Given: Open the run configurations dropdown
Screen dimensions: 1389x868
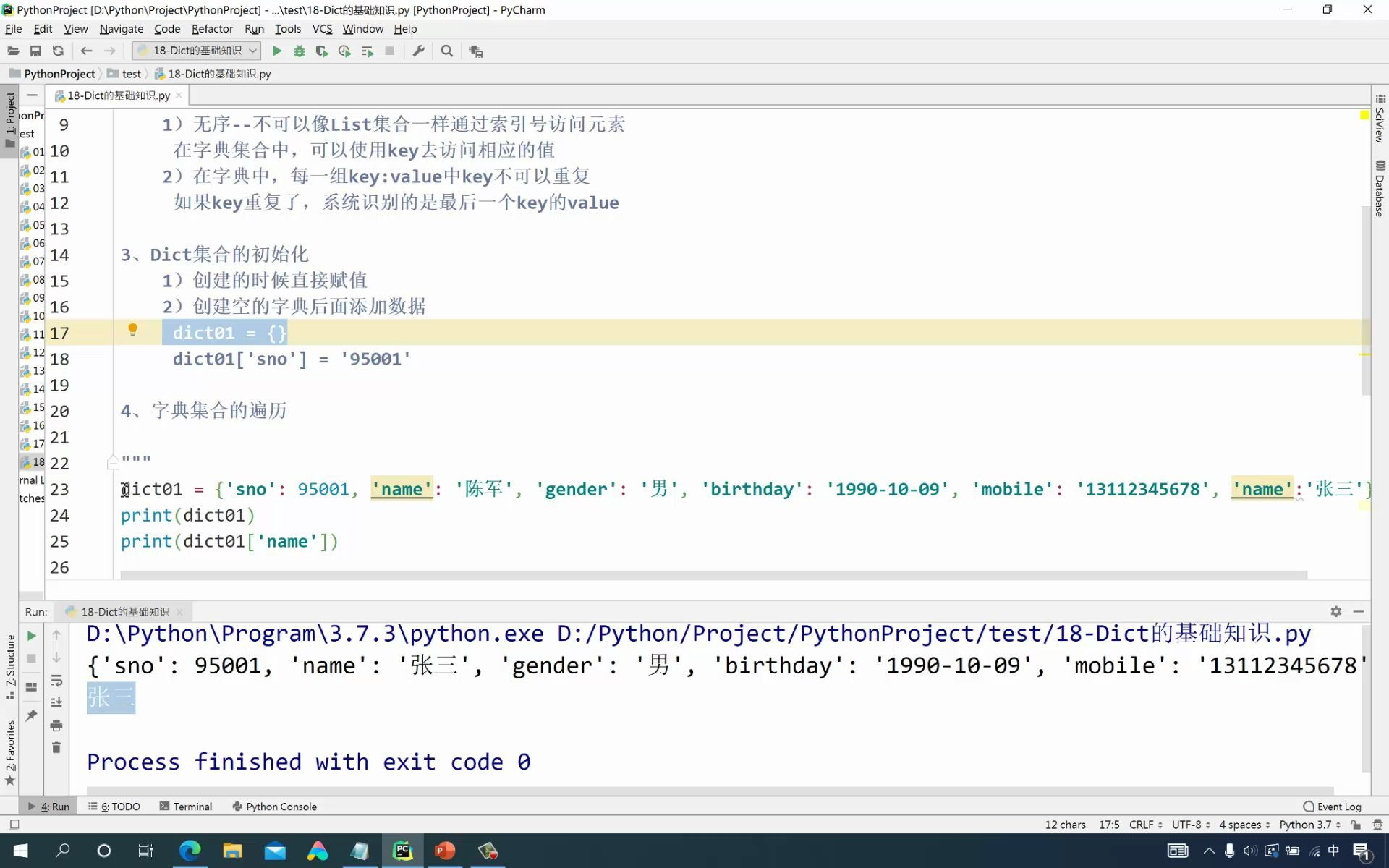Looking at the screenshot, I should click(195, 51).
